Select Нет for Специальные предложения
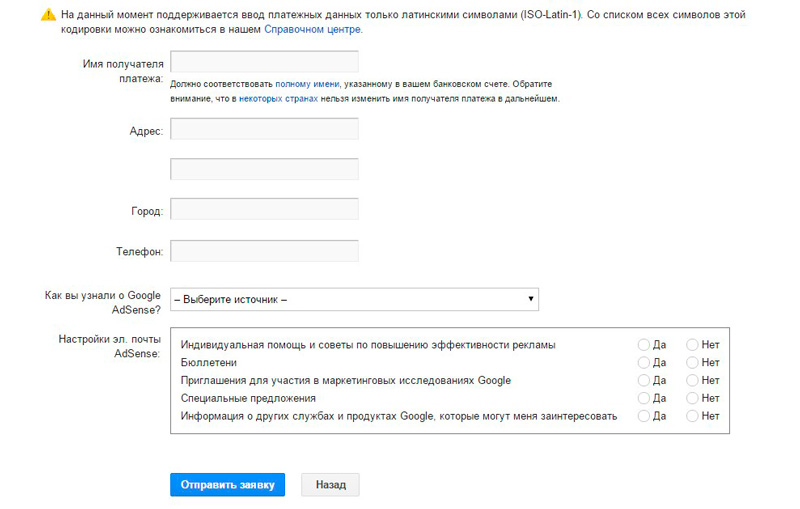The image size is (800, 509). [x=693, y=398]
